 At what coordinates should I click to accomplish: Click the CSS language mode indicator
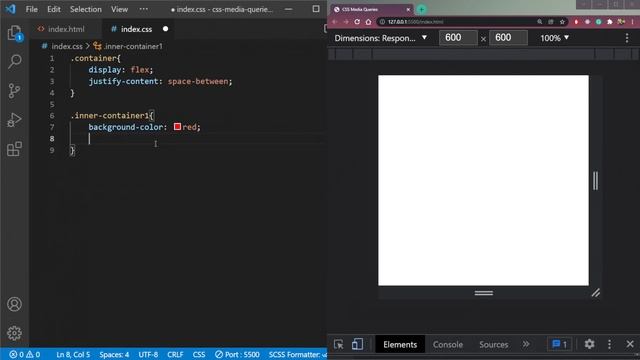coord(199,354)
